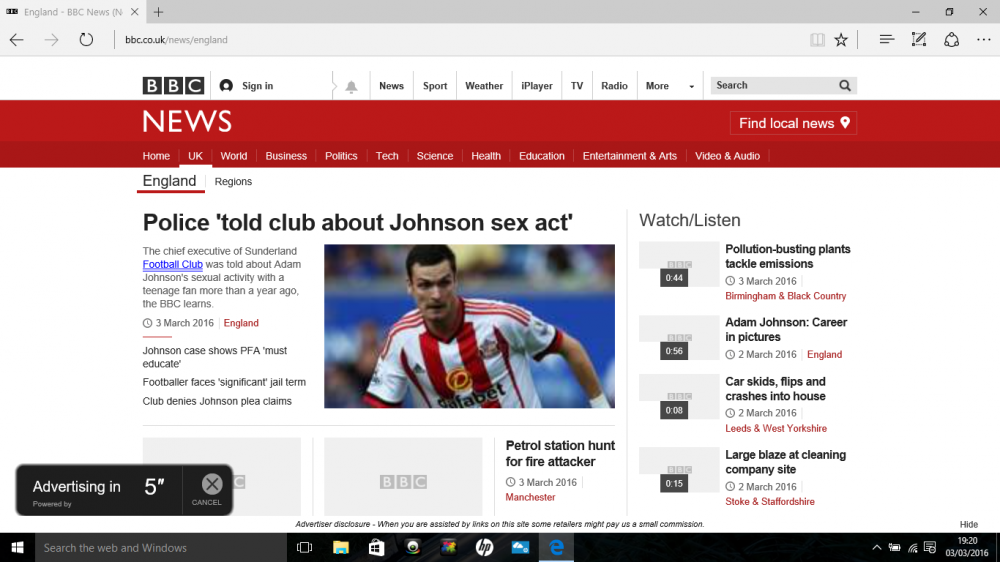Click the search magnifier icon
This screenshot has width=1000, height=562.
845,85
